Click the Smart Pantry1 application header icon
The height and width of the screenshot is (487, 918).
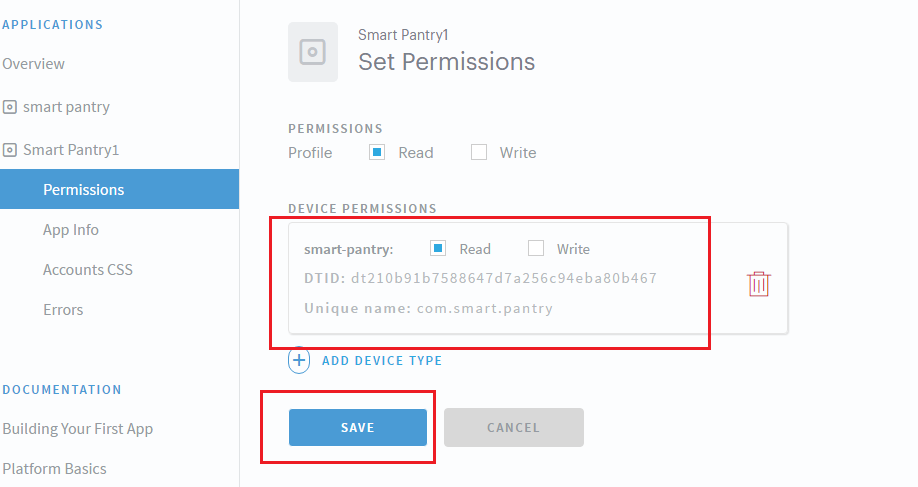tap(313, 52)
